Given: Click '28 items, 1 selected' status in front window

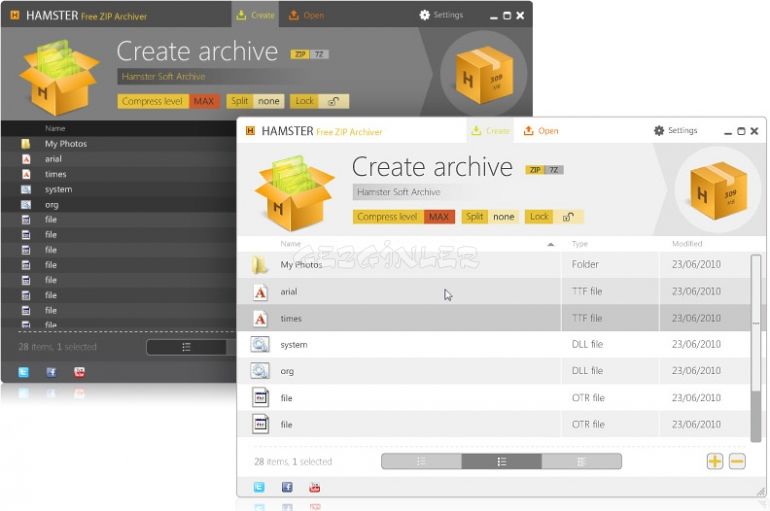Looking at the screenshot, I should 293,462.
